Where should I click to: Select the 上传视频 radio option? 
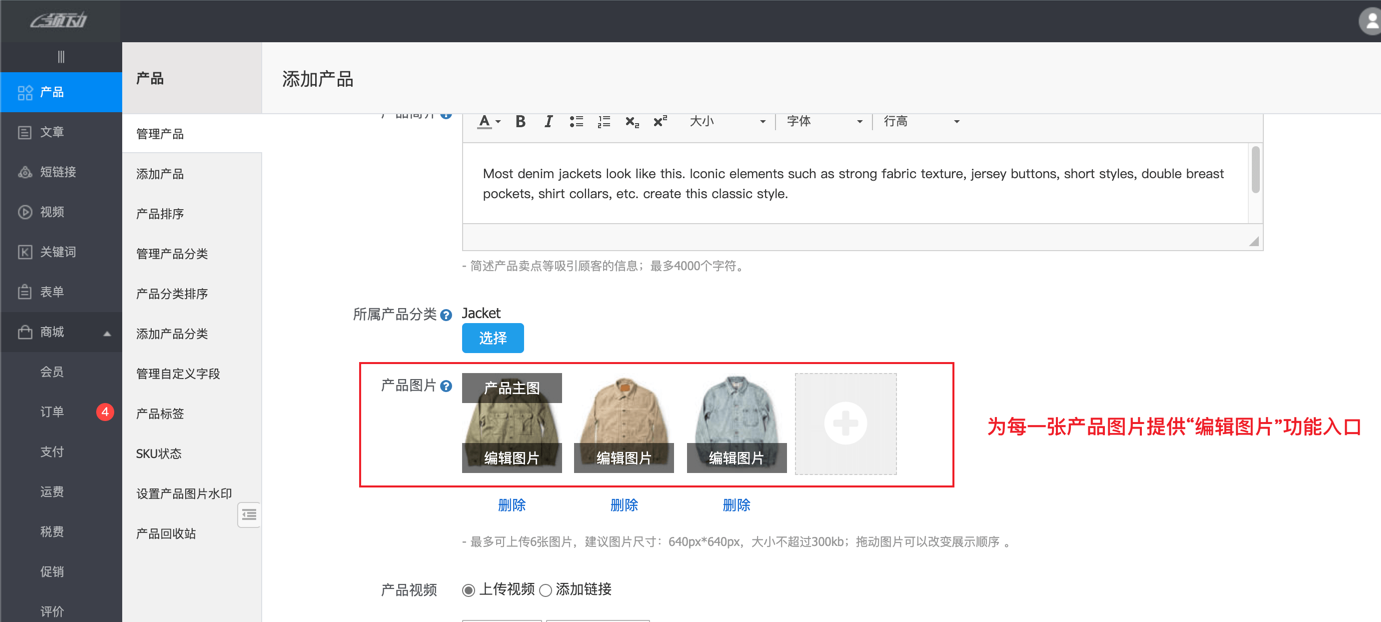pyautogui.click(x=468, y=590)
